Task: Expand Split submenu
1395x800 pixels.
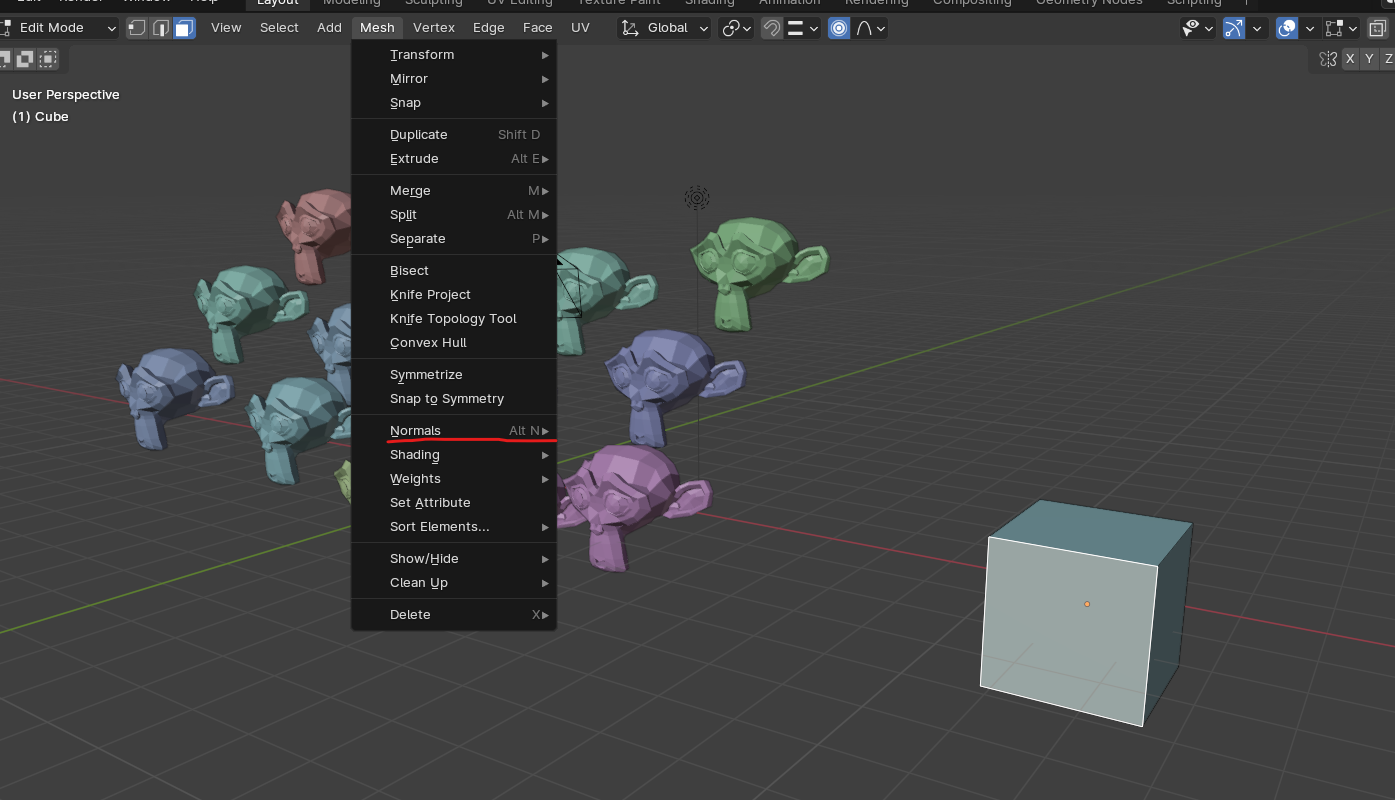Action: point(454,215)
